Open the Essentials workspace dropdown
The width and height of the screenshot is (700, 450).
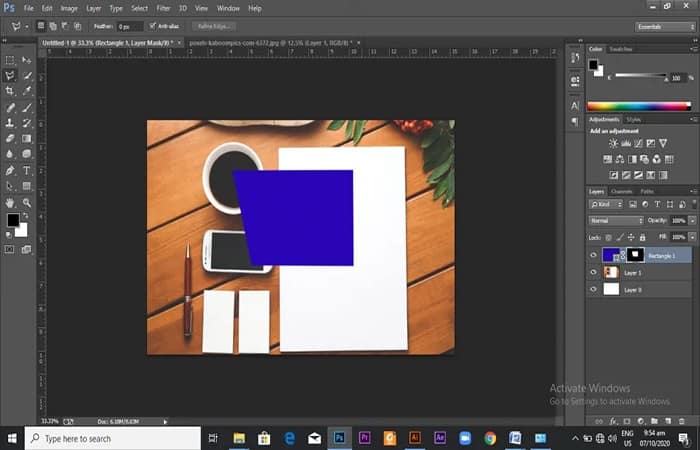(x=665, y=27)
